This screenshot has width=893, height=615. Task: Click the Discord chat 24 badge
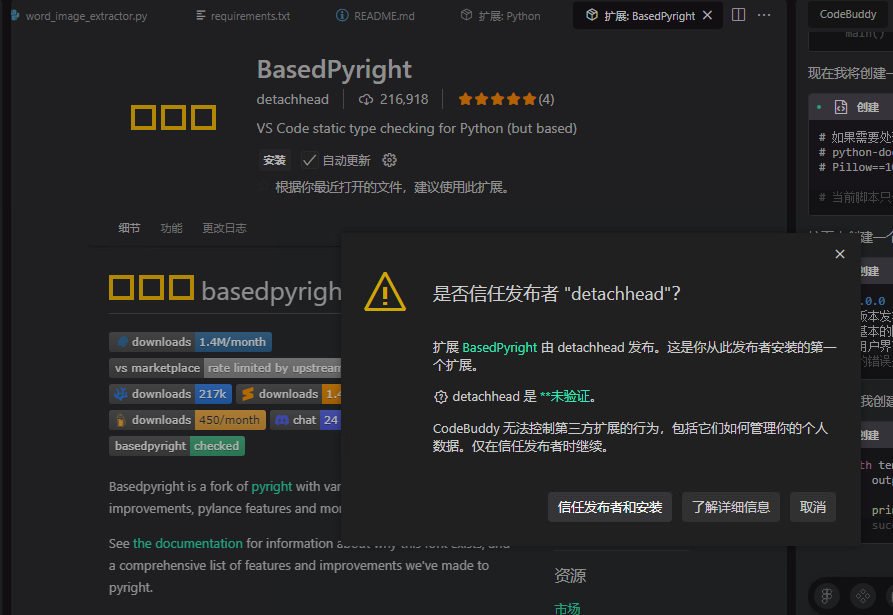point(305,420)
